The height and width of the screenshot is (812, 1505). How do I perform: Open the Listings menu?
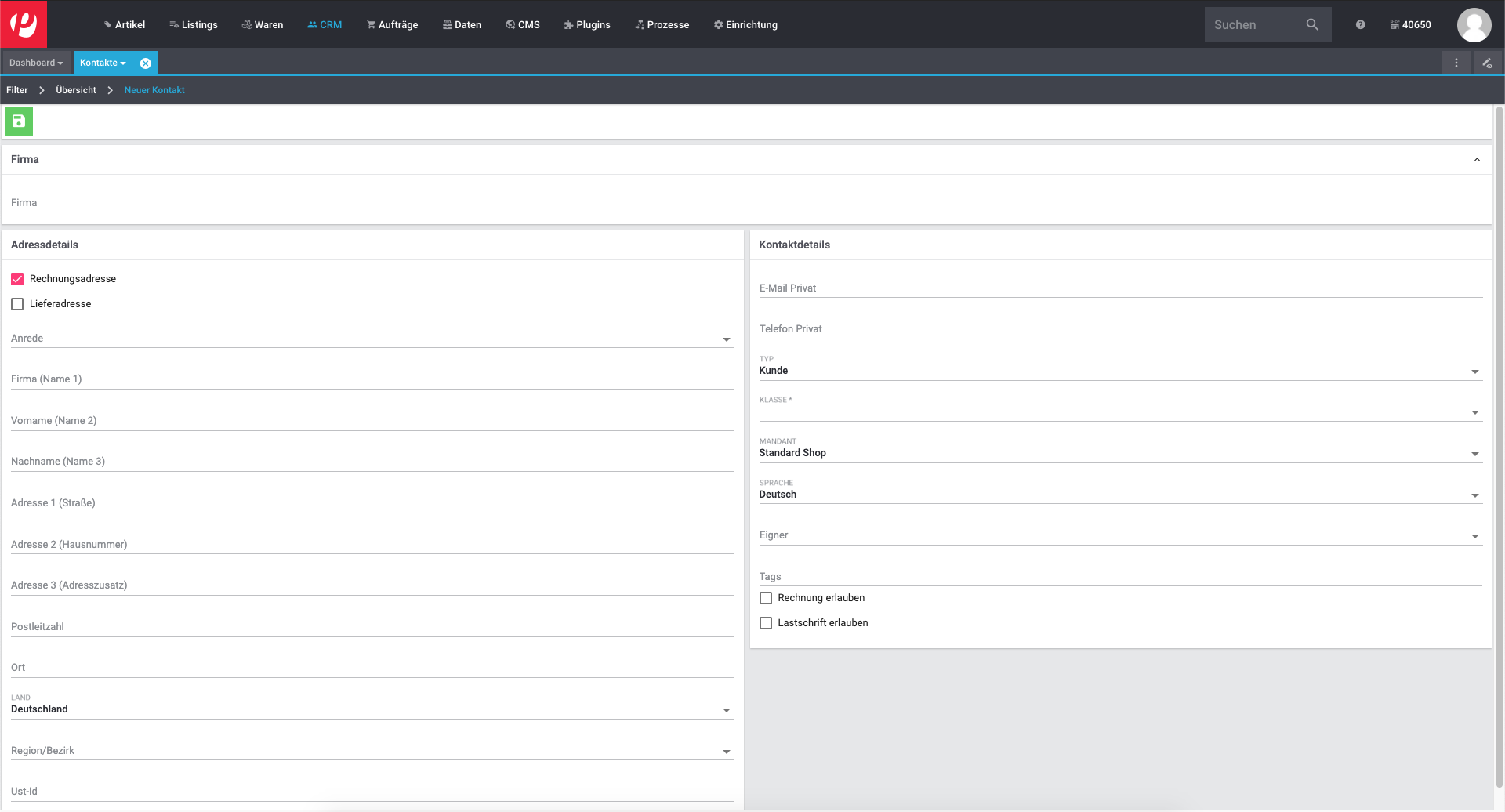pos(194,25)
